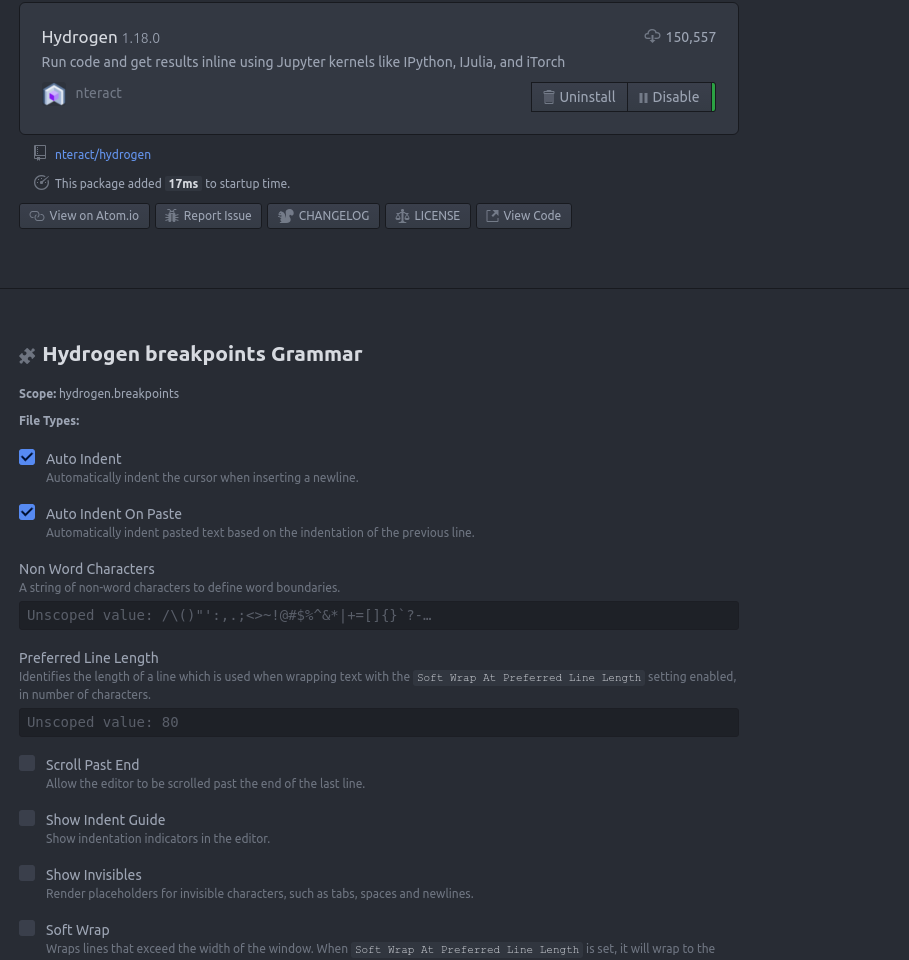The height and width of the screenshot is (960, 909).
Task: Disable Auto Indent On Paste
Action: click(27, 512)
